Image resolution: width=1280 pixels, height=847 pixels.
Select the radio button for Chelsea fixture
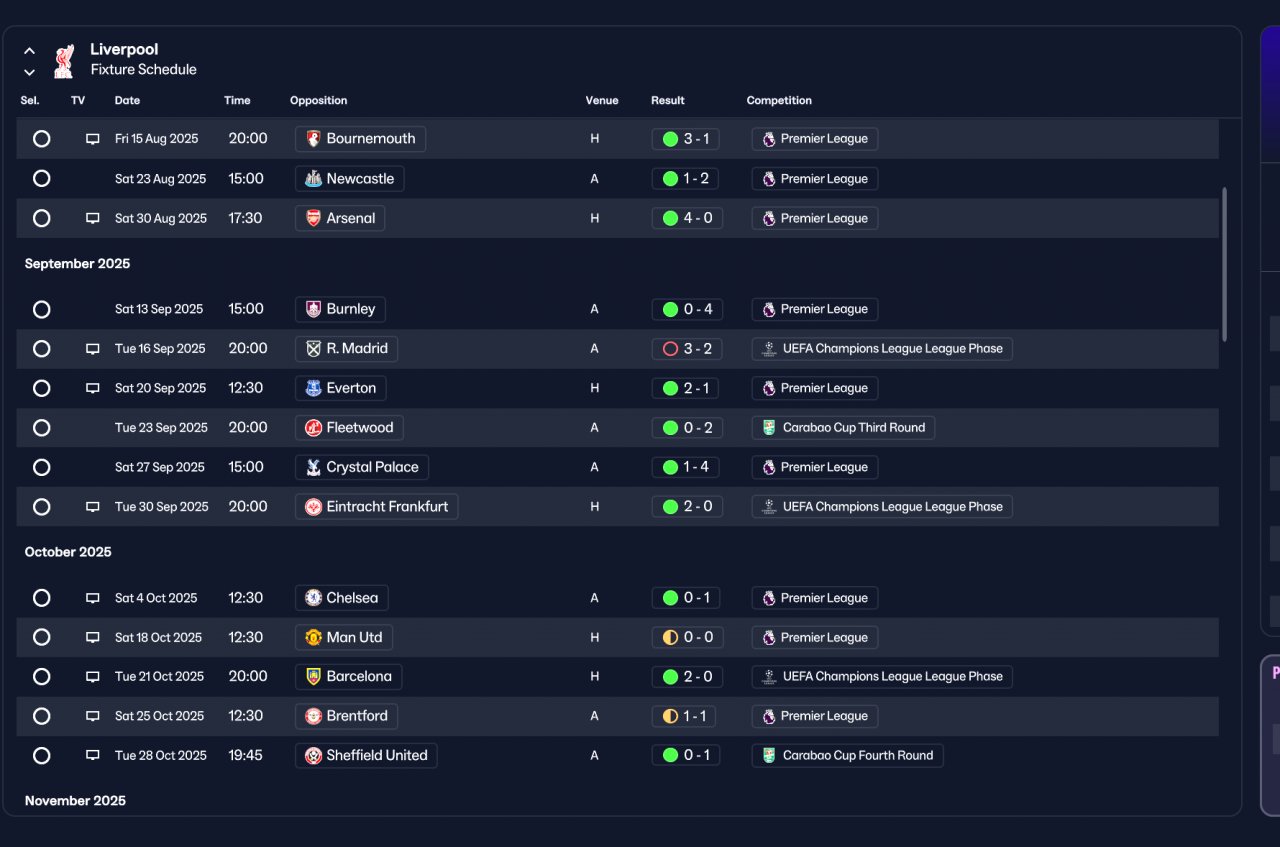tap(41, 598)
